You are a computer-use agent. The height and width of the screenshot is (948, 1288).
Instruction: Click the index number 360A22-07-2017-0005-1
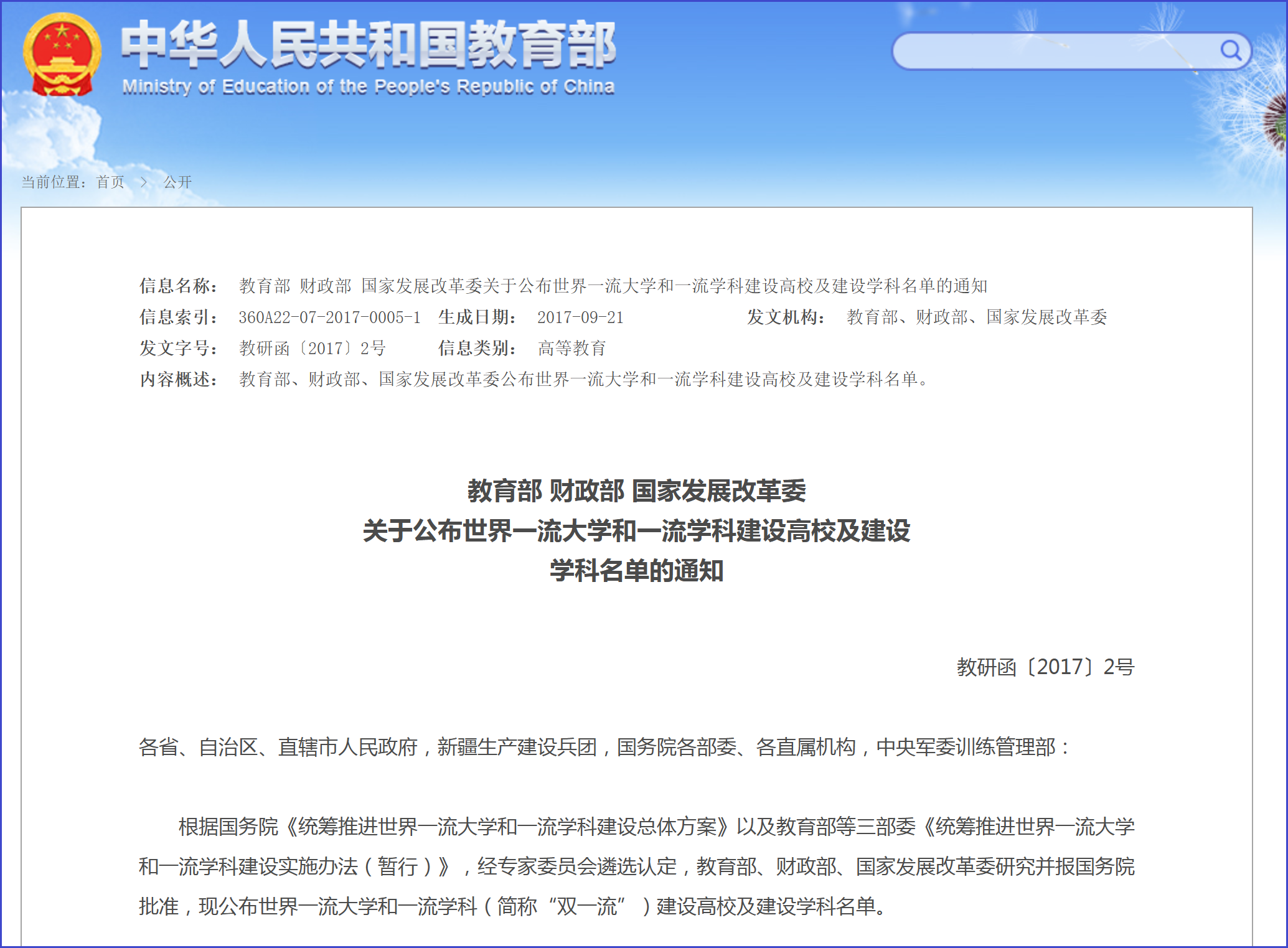click(329, 317)
